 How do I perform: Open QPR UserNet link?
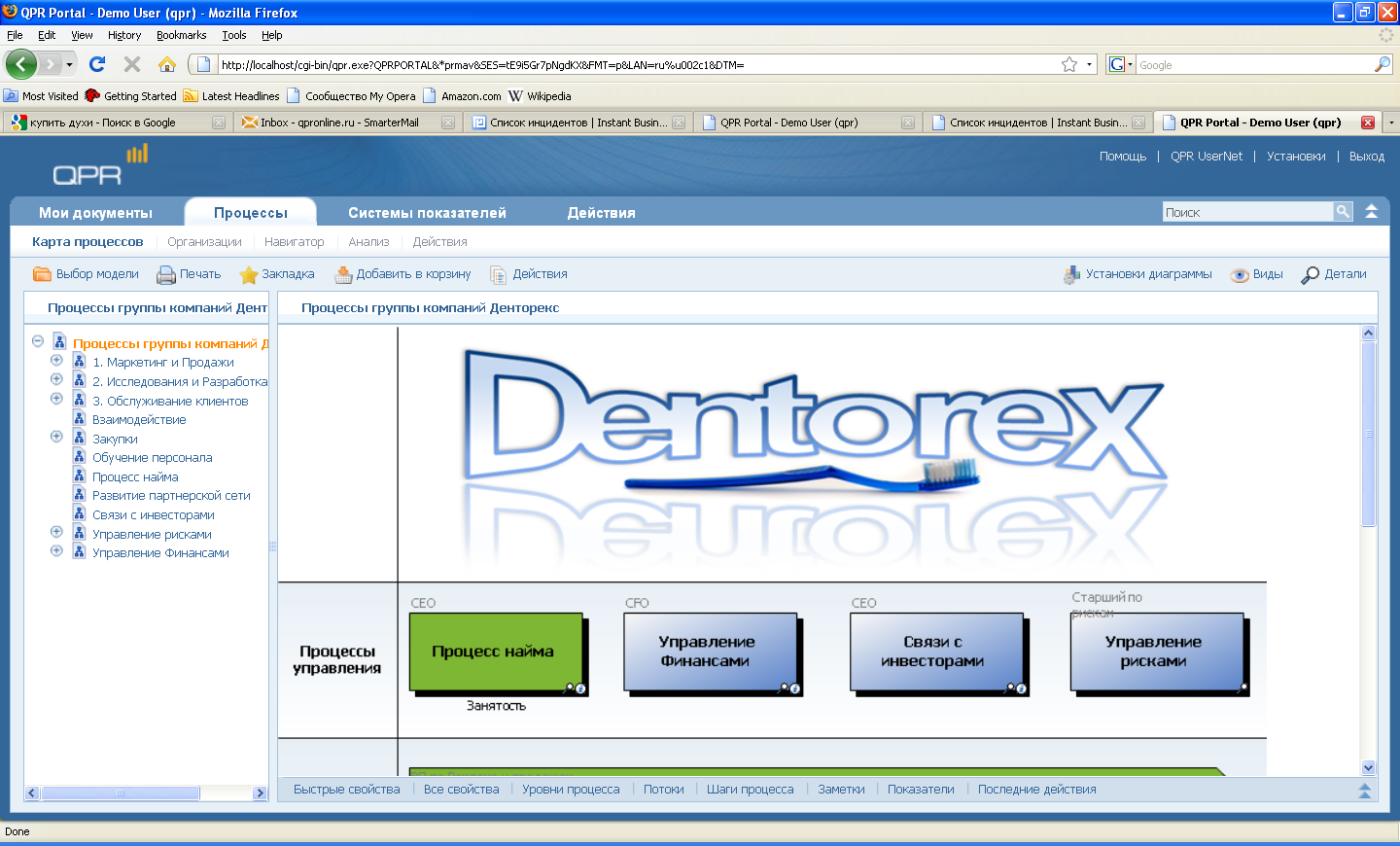click(x=1206, y=156)
